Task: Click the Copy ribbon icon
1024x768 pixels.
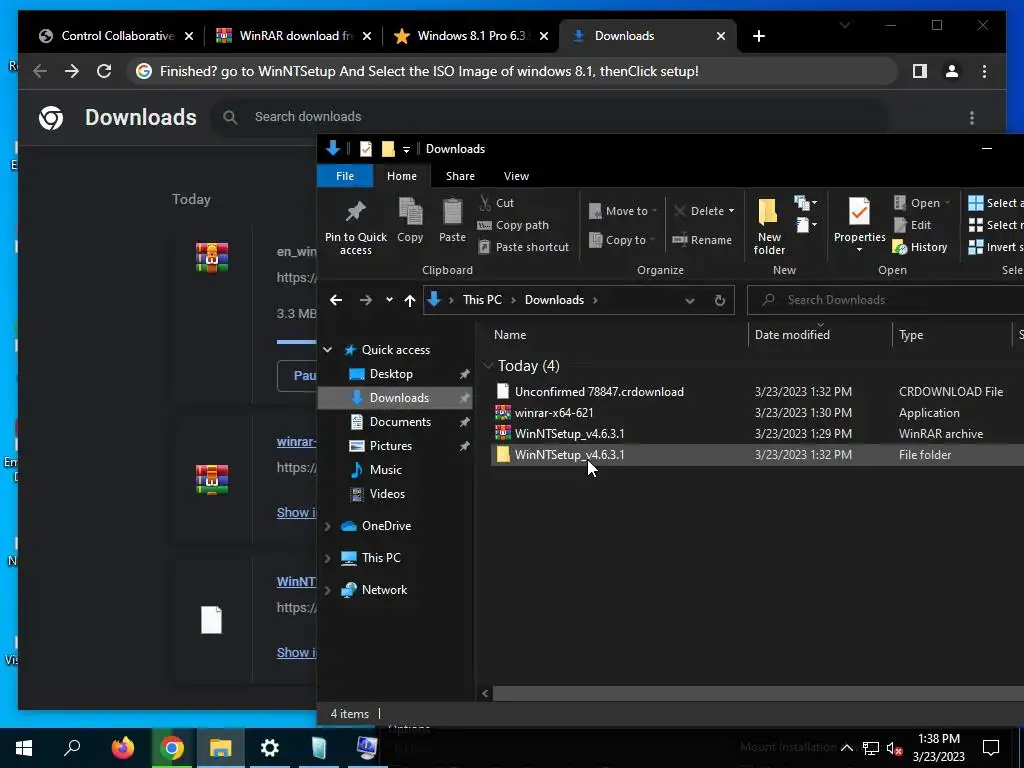Action: click(410, 220)
